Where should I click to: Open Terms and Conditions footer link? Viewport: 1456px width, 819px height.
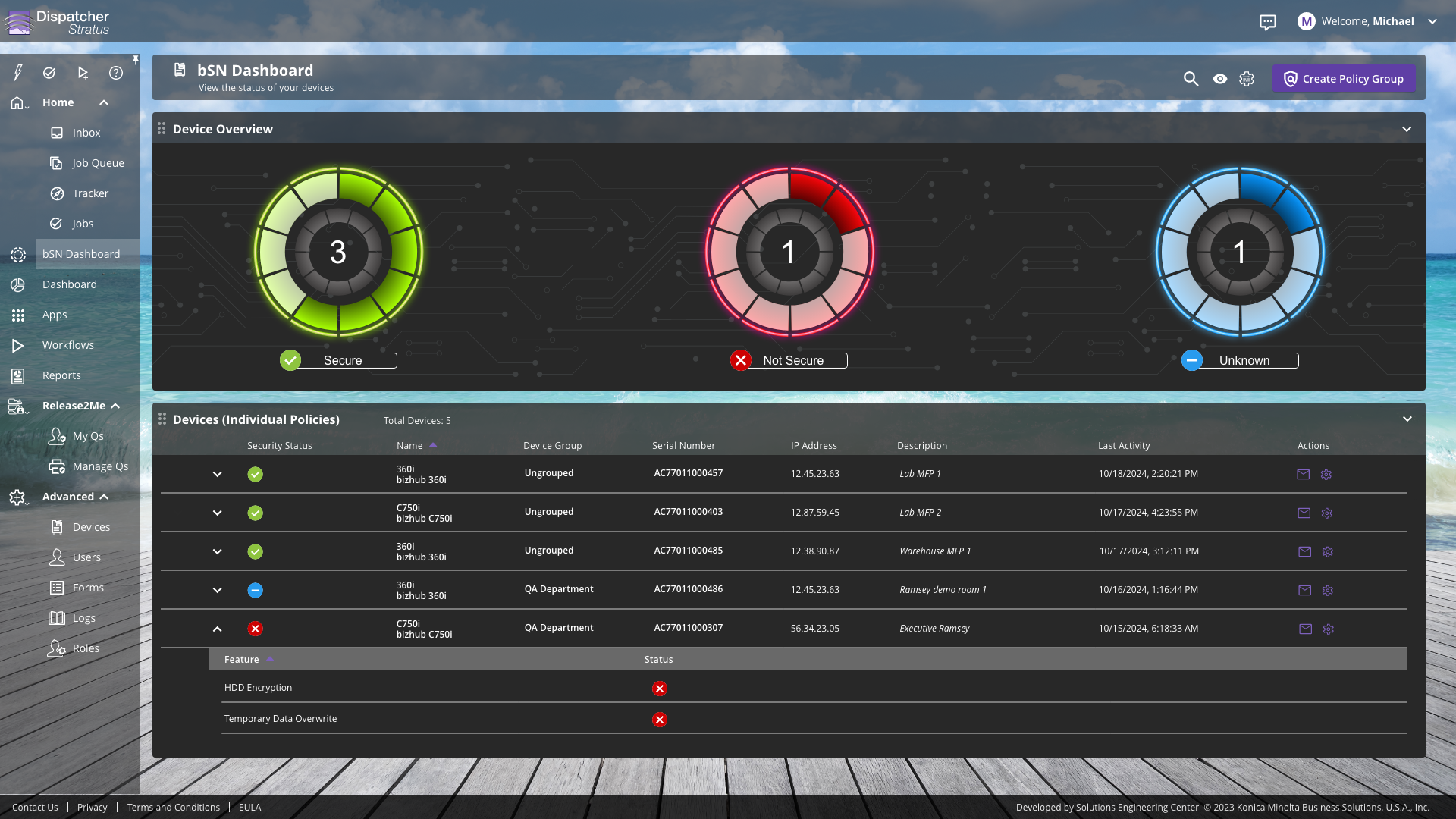click(174, 808)
